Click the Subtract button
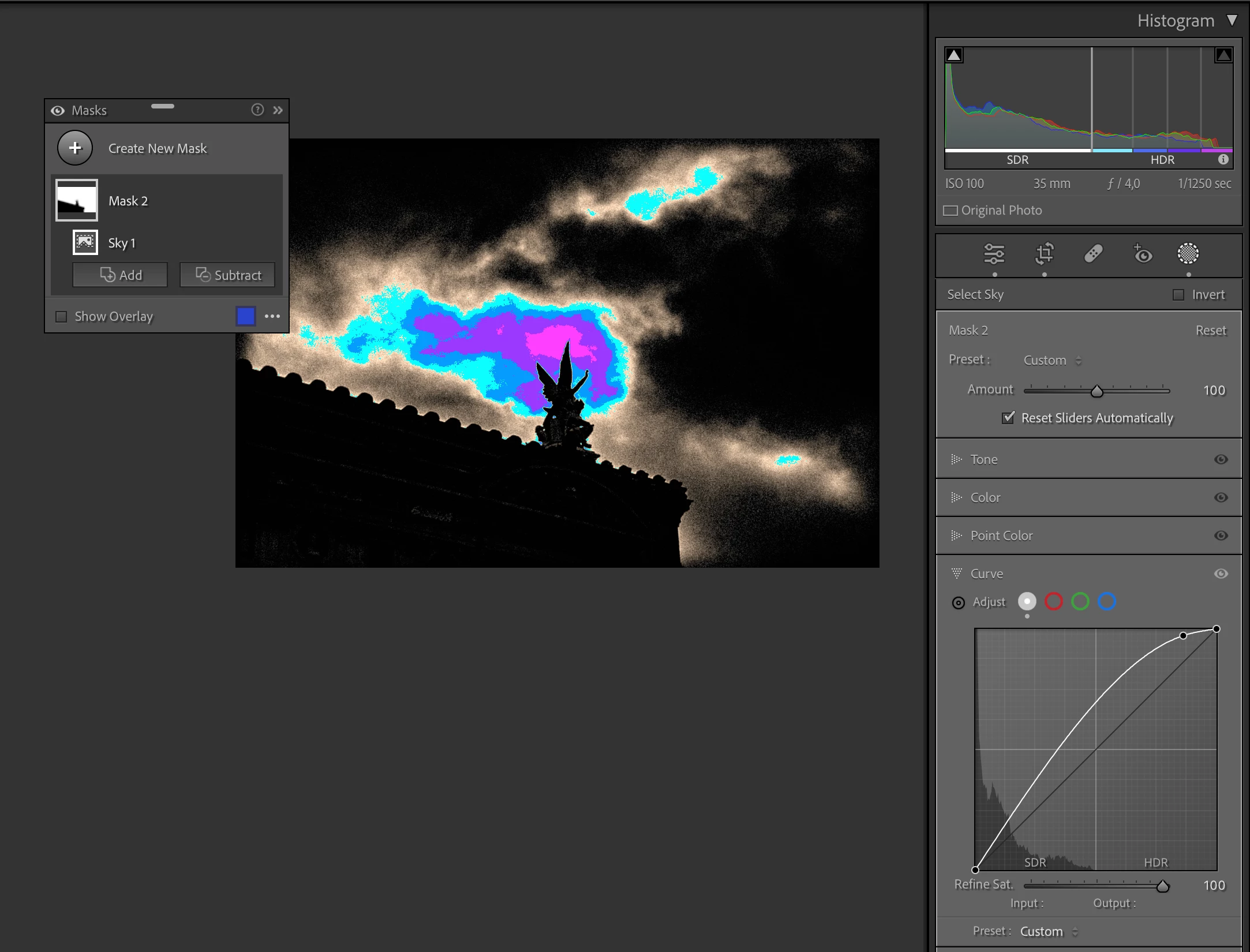This screenshot has width=1250, height=952. point(227,275)
